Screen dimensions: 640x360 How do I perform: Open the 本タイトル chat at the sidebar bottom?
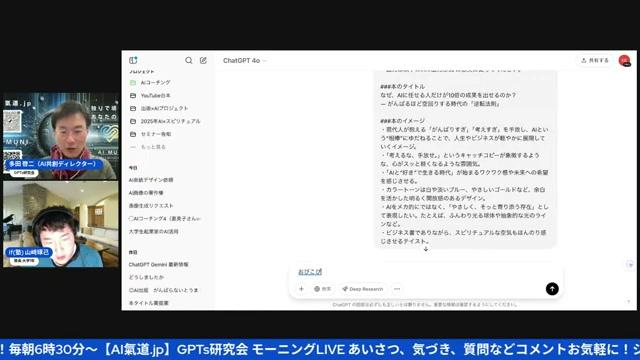149,303
